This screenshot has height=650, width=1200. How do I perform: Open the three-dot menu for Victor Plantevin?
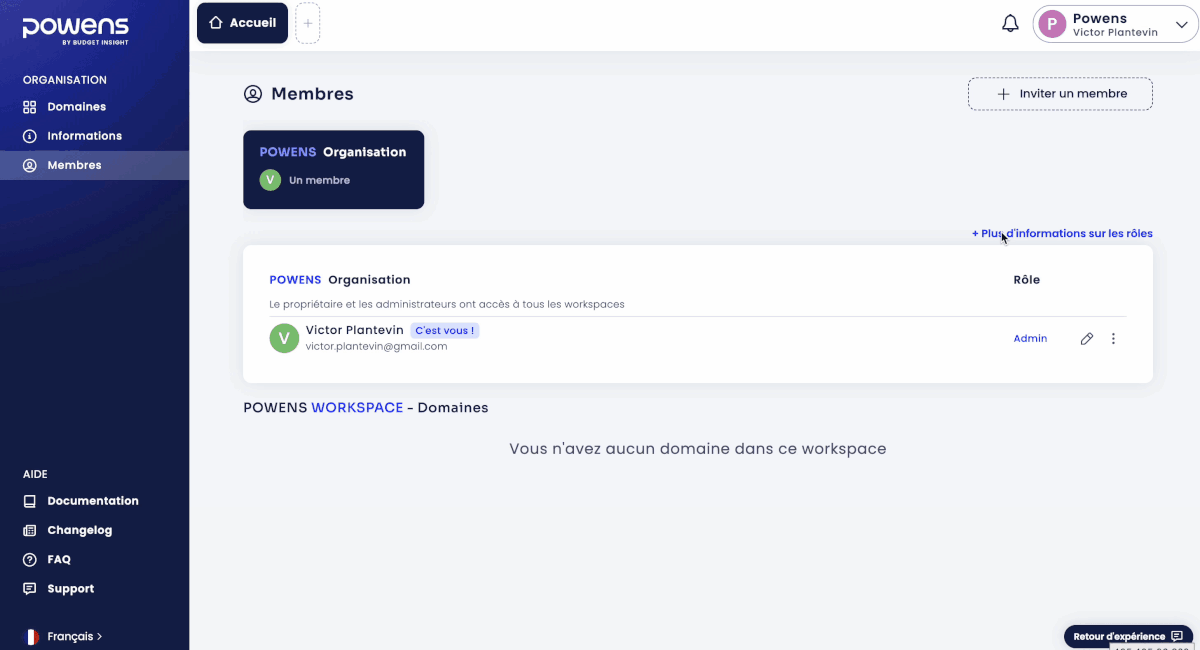(1113, 339)
